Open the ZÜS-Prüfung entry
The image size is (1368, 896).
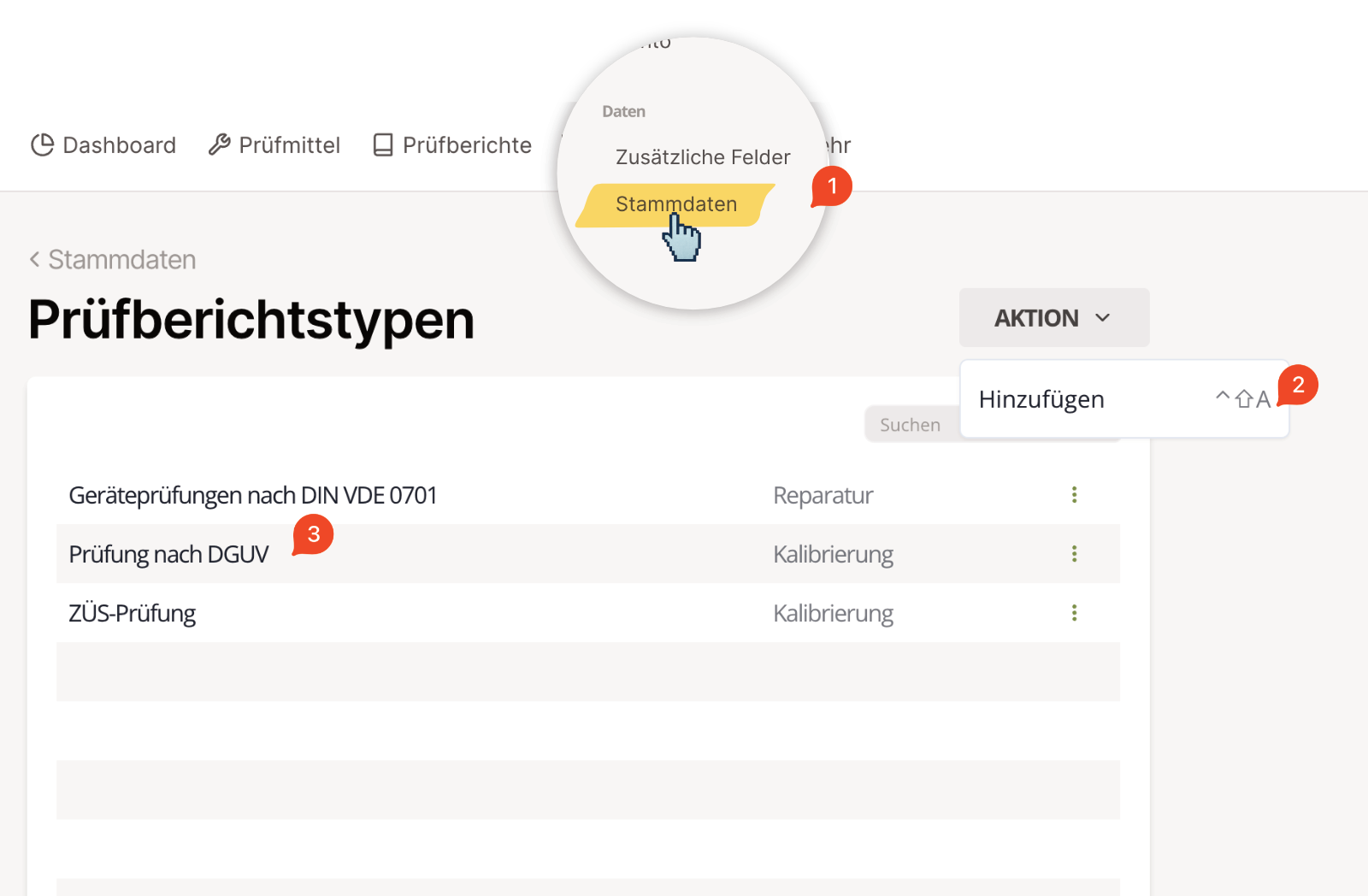tap(133, 614)
